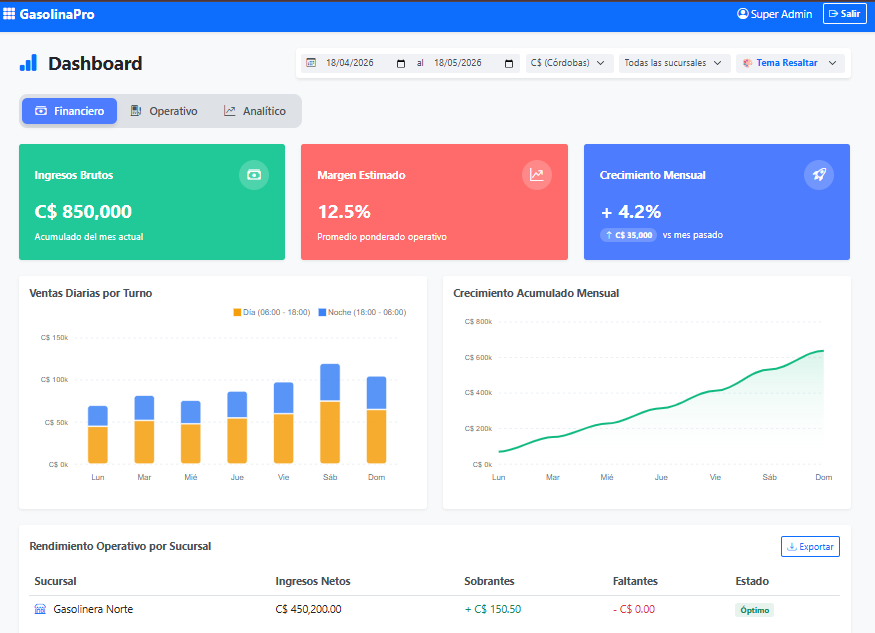Image resolution: width=875 pixels, height=633 pixels.
Task: Open date picker for 18/04/2026 field
Action: [401, 64]
